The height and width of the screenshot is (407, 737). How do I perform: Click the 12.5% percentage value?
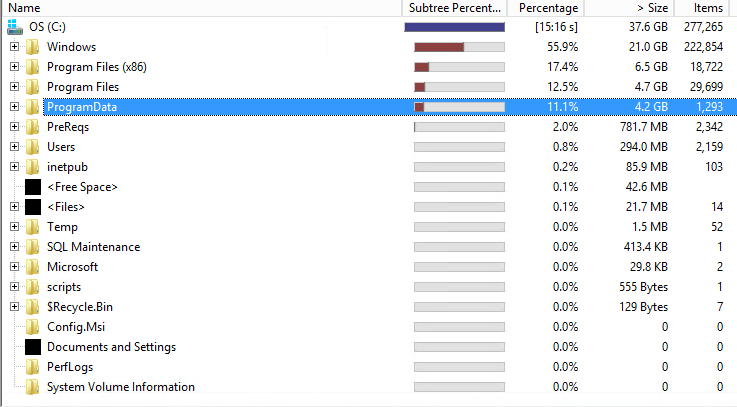[563, 87]
